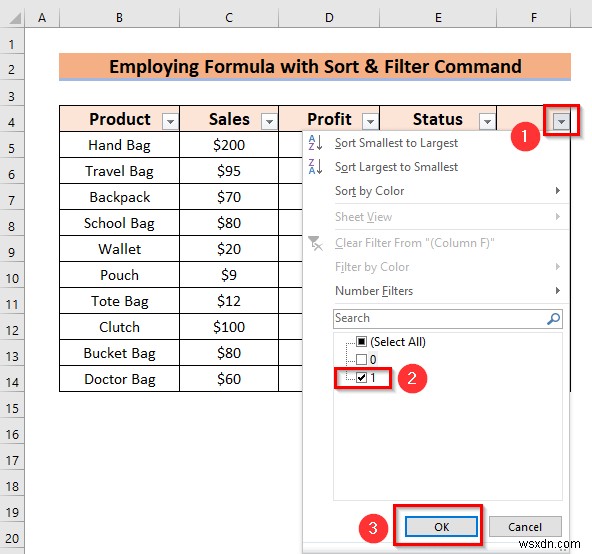Screen dimensions: 592x554
Task: Select the $70 sales cell
Action: click(x=229, y=197)
